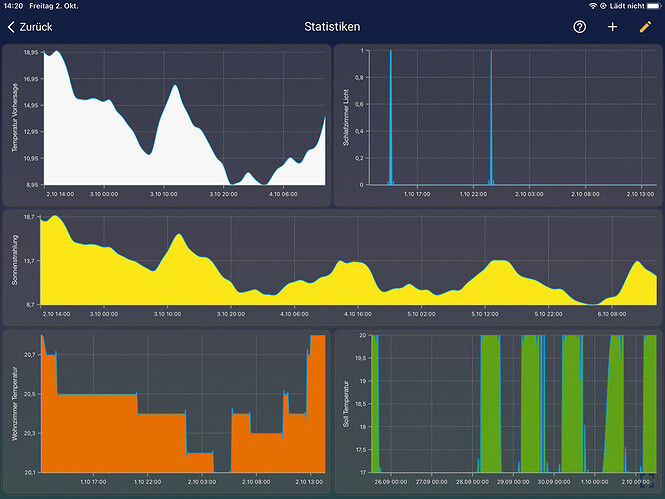Tap the Statistiken page title
The width and height of the screenshot is (665, 499).
point(332,27)
